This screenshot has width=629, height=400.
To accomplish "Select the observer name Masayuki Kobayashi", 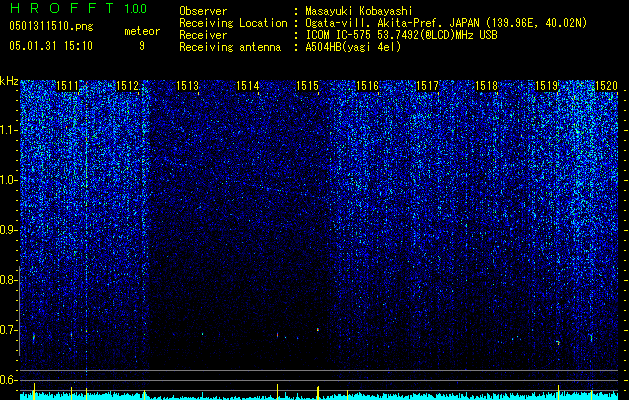I will (x=358, y=11).
